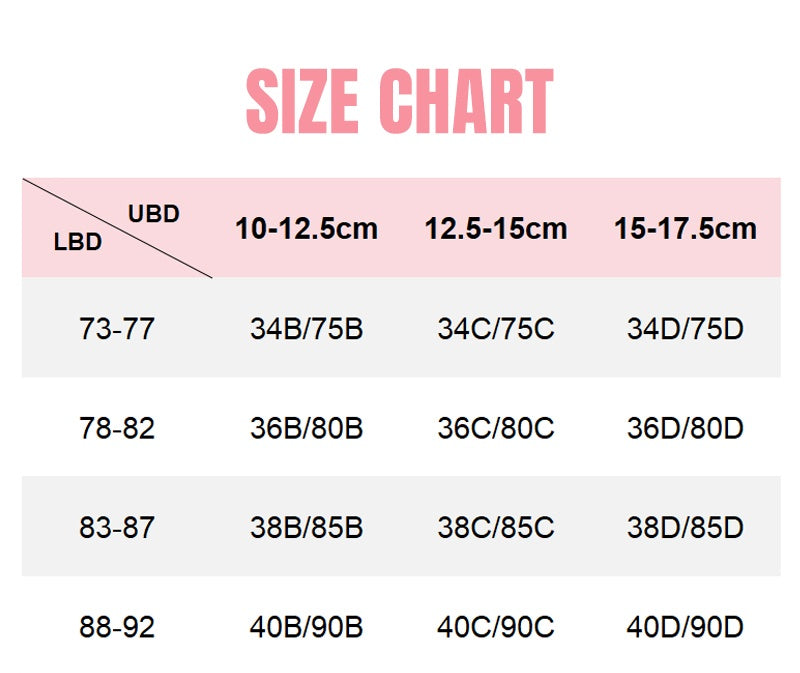The width and height of the screenshot is (800, 673).
Task: Click the 88-92 row label
Action: tap(117, 627)
